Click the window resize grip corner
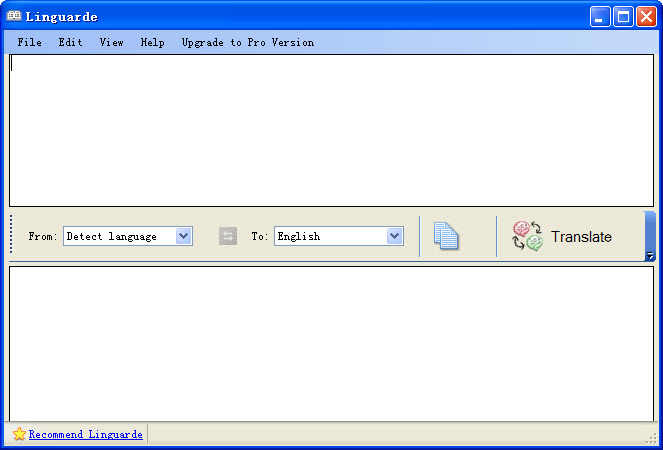Screen dimensions: 663x450 click(x=651, y=438)
